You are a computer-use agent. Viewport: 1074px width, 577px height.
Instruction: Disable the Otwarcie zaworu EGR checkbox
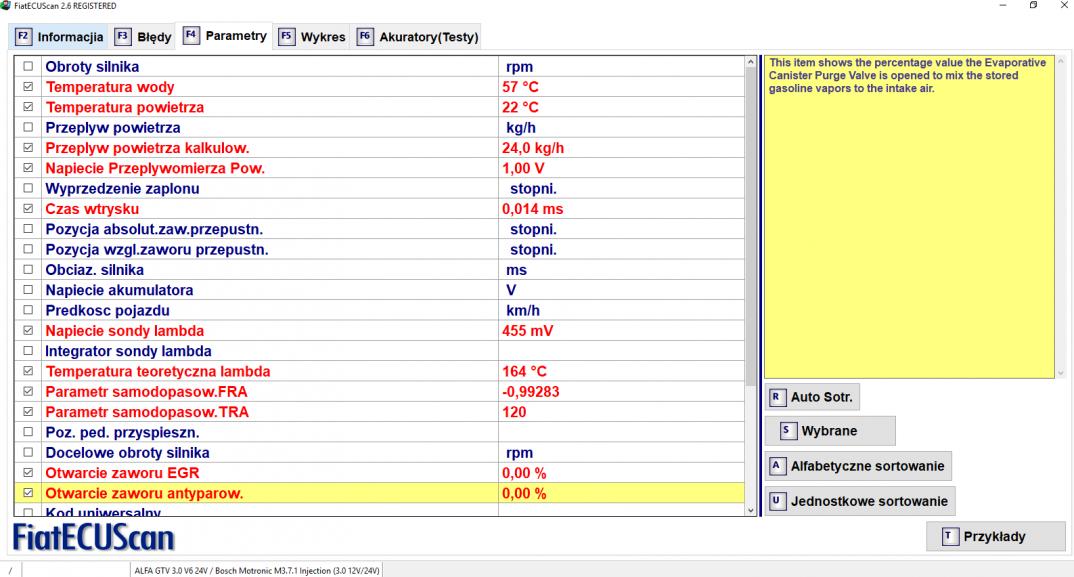(x=28, y=473)
